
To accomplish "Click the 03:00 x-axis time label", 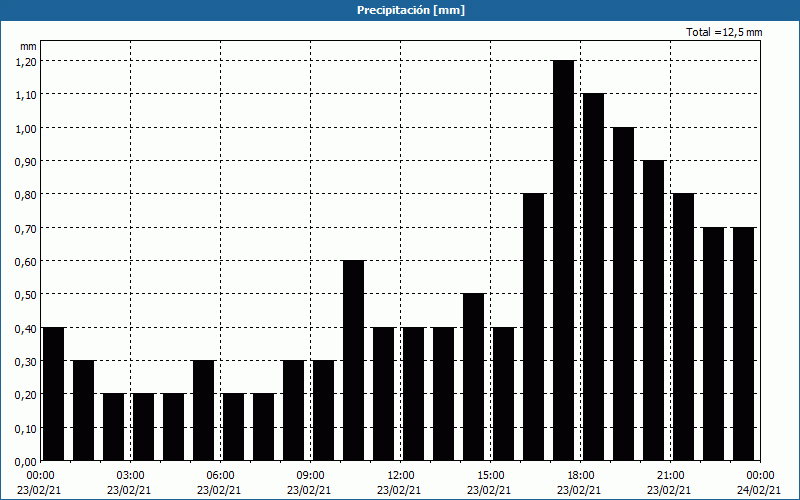I will [130, 476].
